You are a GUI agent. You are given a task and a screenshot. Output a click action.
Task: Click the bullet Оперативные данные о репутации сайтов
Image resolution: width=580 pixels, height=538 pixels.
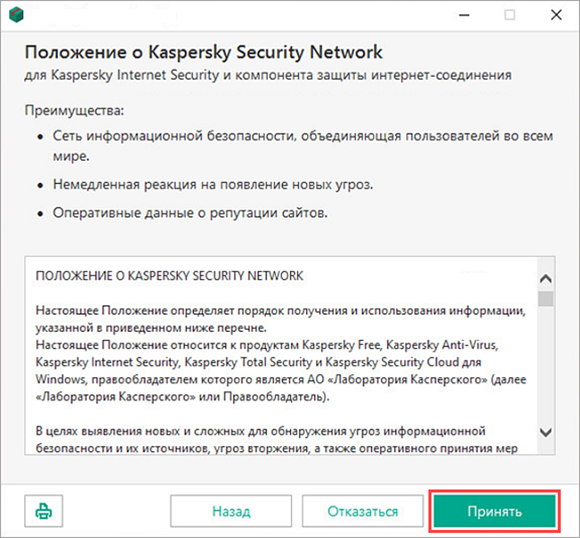click(x=190, y=213)
